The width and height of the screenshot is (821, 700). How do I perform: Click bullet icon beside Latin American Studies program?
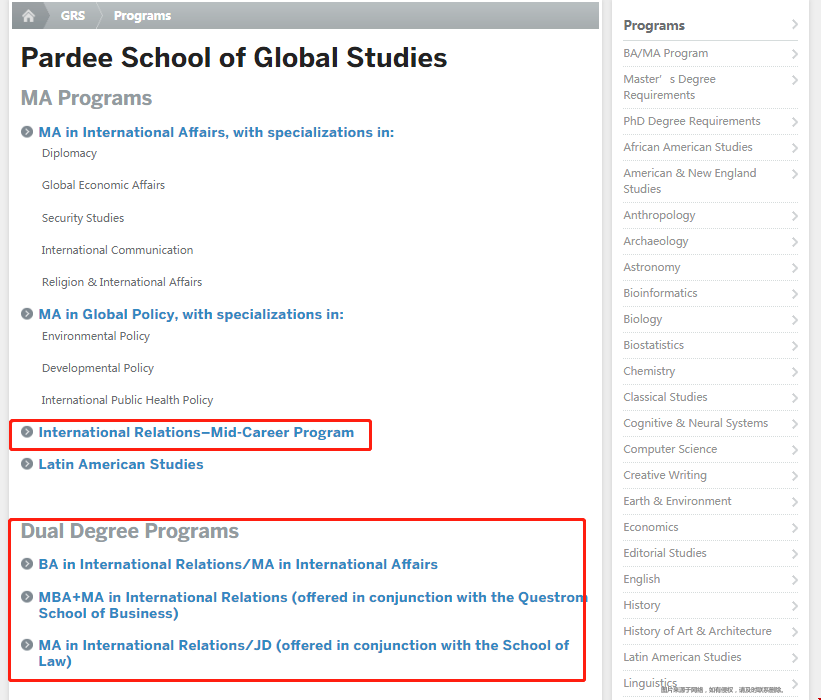tap(27, 464)
